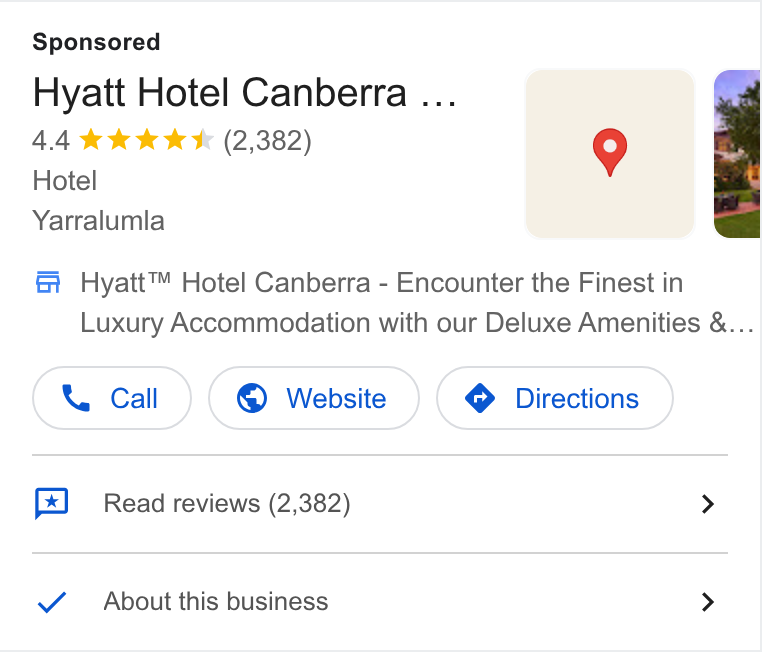Click the Hyatt luxury accommodation description text
762x652 pixels.
coord(417,303)
